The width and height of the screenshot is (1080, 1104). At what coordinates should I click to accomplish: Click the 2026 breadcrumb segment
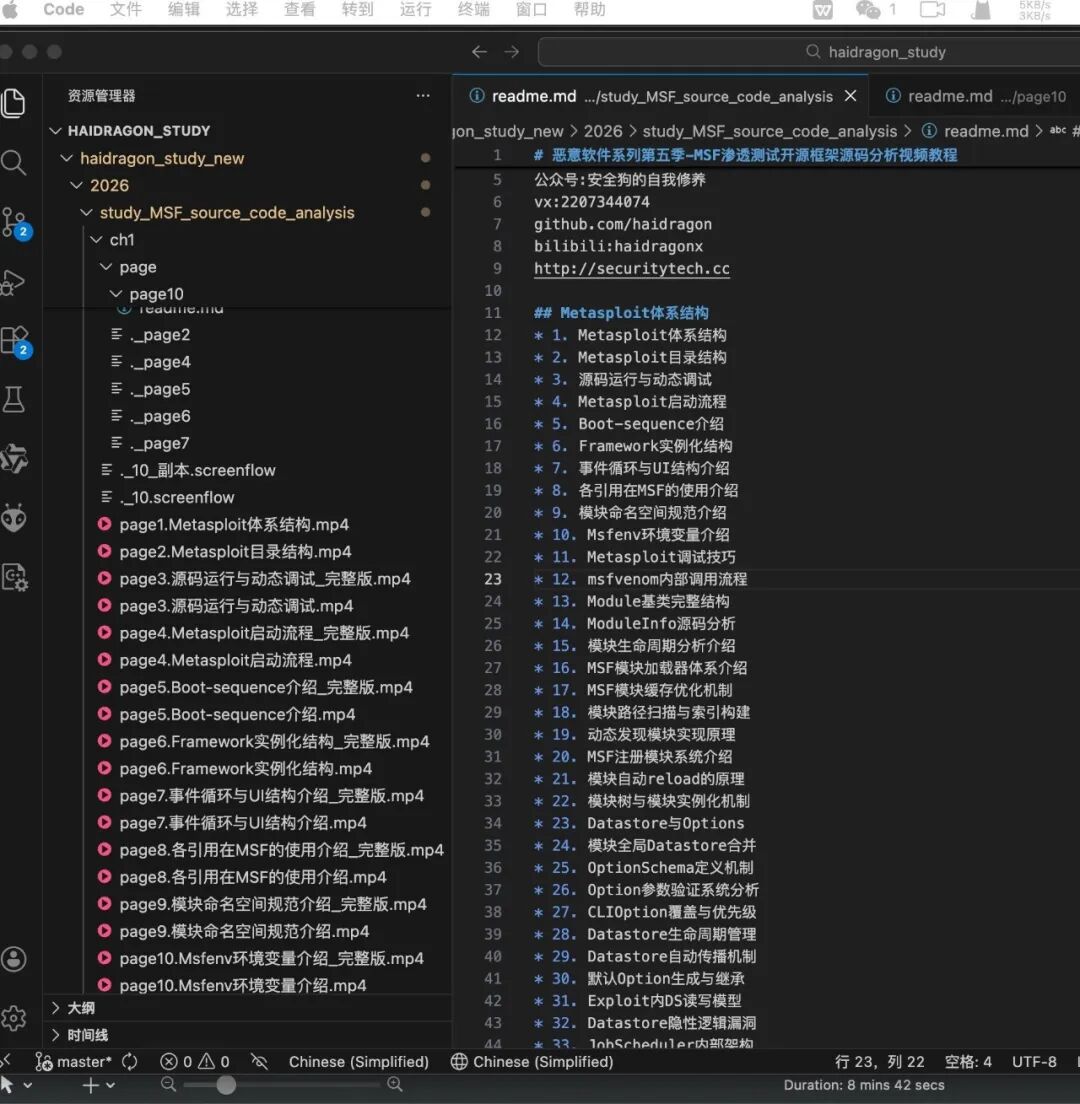(x=603, y=131)
